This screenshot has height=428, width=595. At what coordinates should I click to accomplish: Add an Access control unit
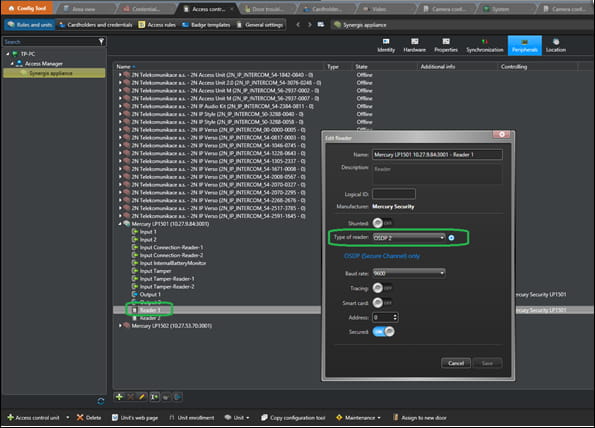pyautogui.click(x=33, y=418)
